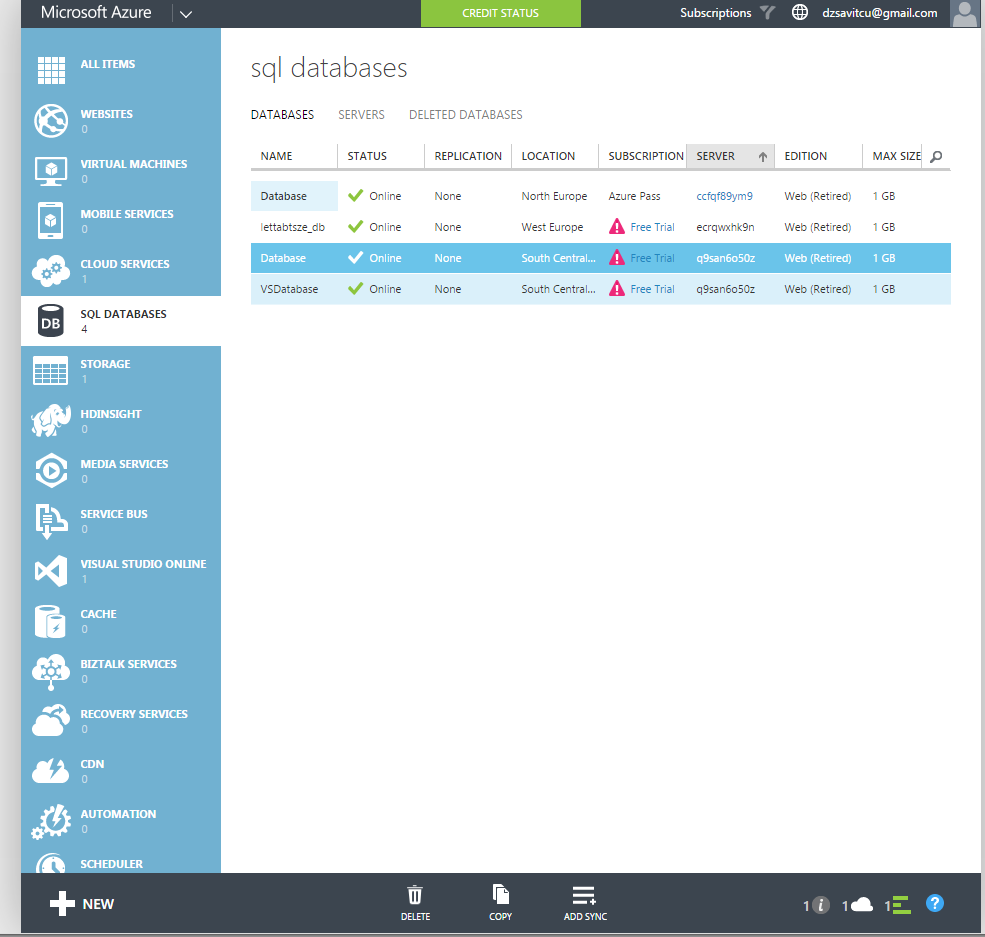Open the Visual Studio Online menu label
This screenshot has width=985, height=937.
[x=143, y=563]
